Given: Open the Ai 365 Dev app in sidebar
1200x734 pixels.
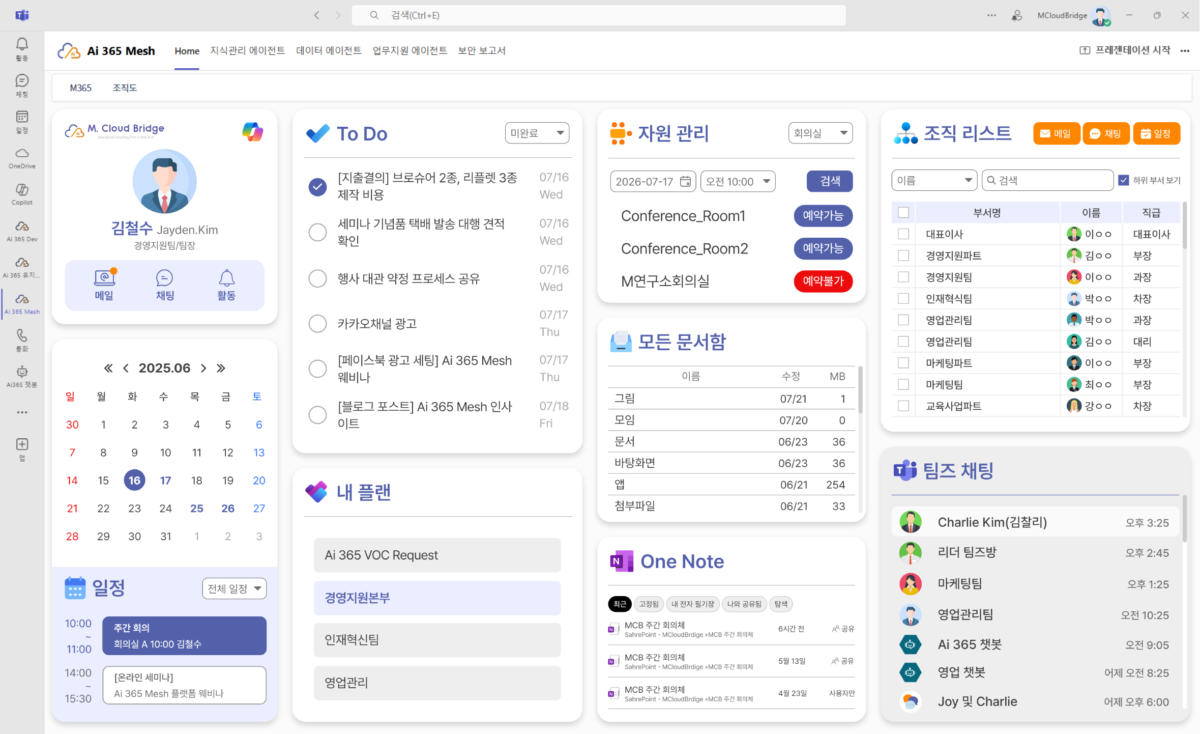Looking at the screenshot, I should 22,231.
